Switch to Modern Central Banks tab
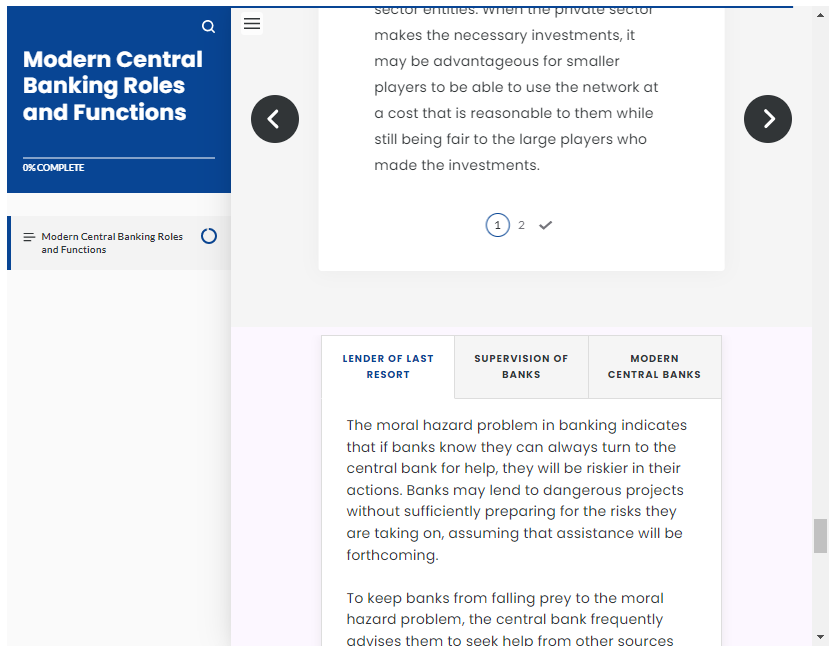Screen dimensions: 836x652 [x=655, y=367]
